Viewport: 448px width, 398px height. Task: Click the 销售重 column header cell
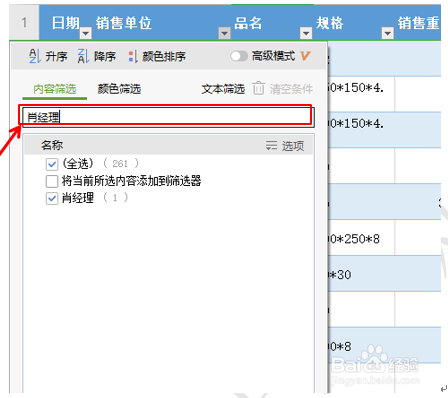tap(417, 23)
